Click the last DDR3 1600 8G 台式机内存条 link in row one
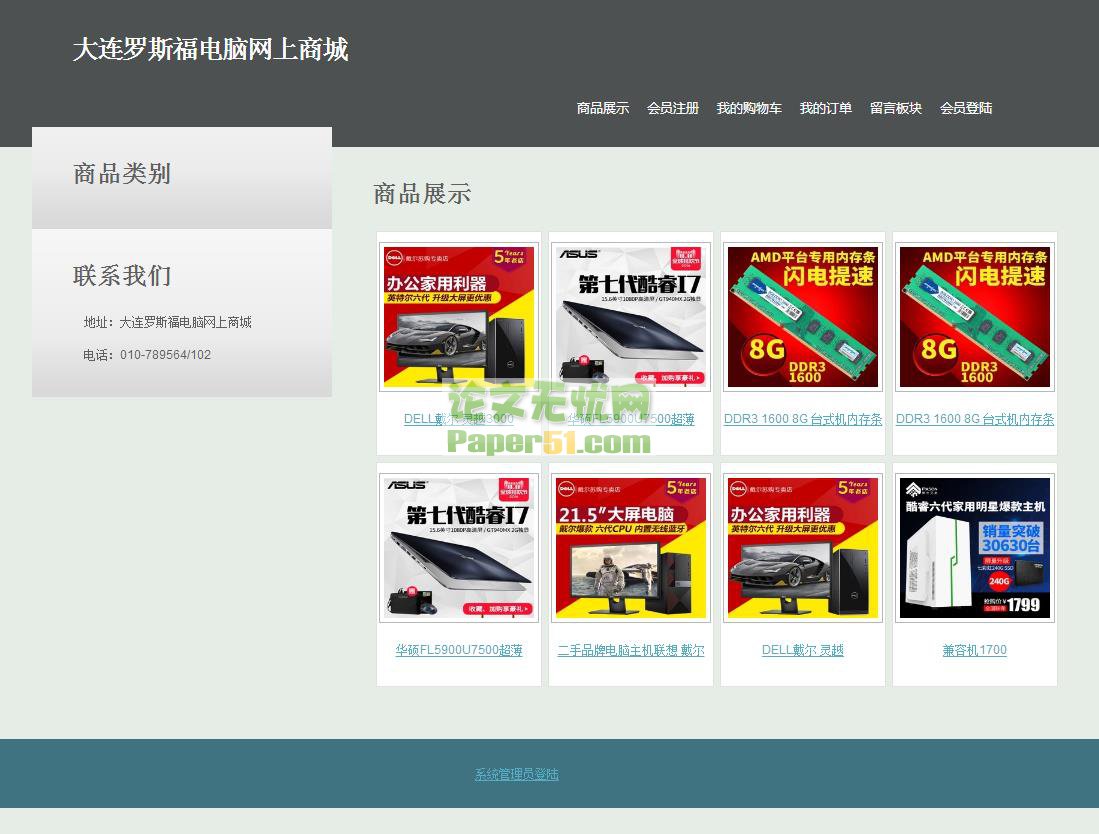The width and height of the screenshot is (1099, 834). (x=975, y=419)
